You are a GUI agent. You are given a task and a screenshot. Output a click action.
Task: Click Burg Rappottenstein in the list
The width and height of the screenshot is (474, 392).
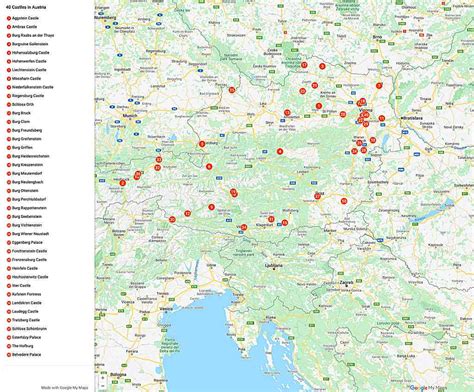tap(29, 208)
